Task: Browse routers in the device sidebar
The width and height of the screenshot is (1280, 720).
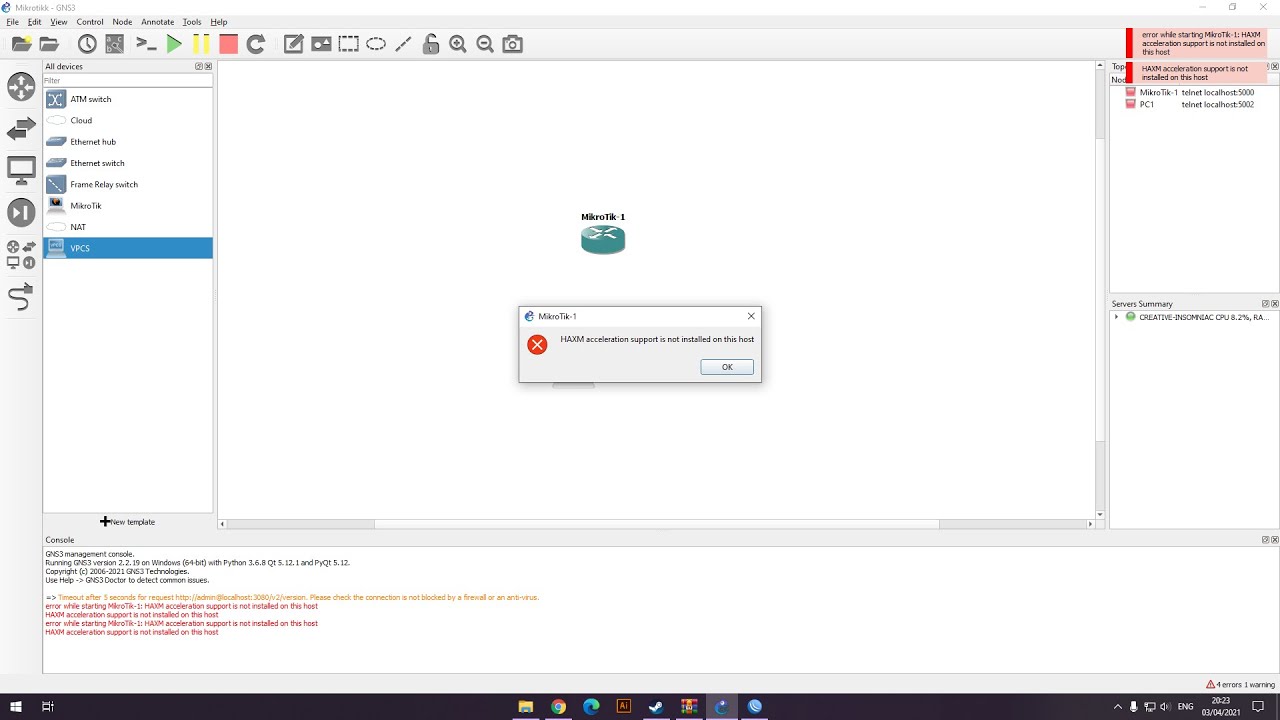Action: click(x=21, y=86)
